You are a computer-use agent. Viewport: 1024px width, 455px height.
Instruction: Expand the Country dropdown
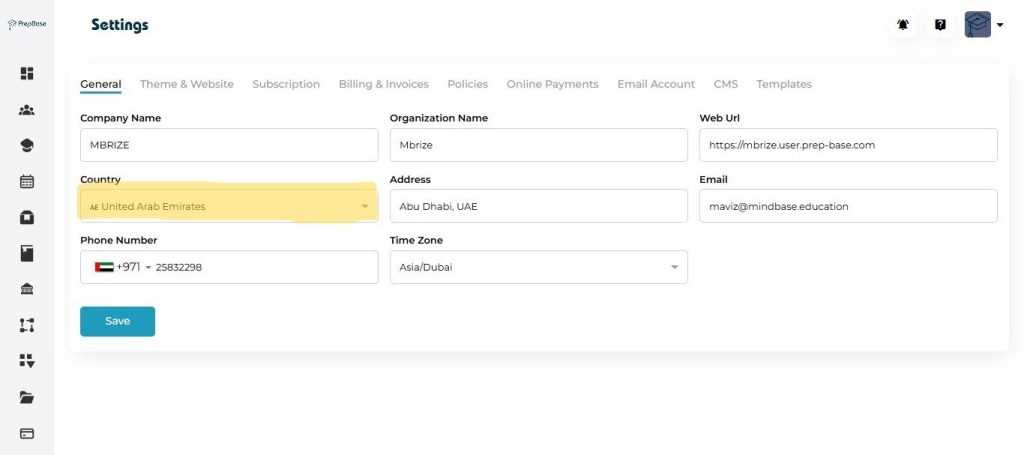[x=228, y=206]
